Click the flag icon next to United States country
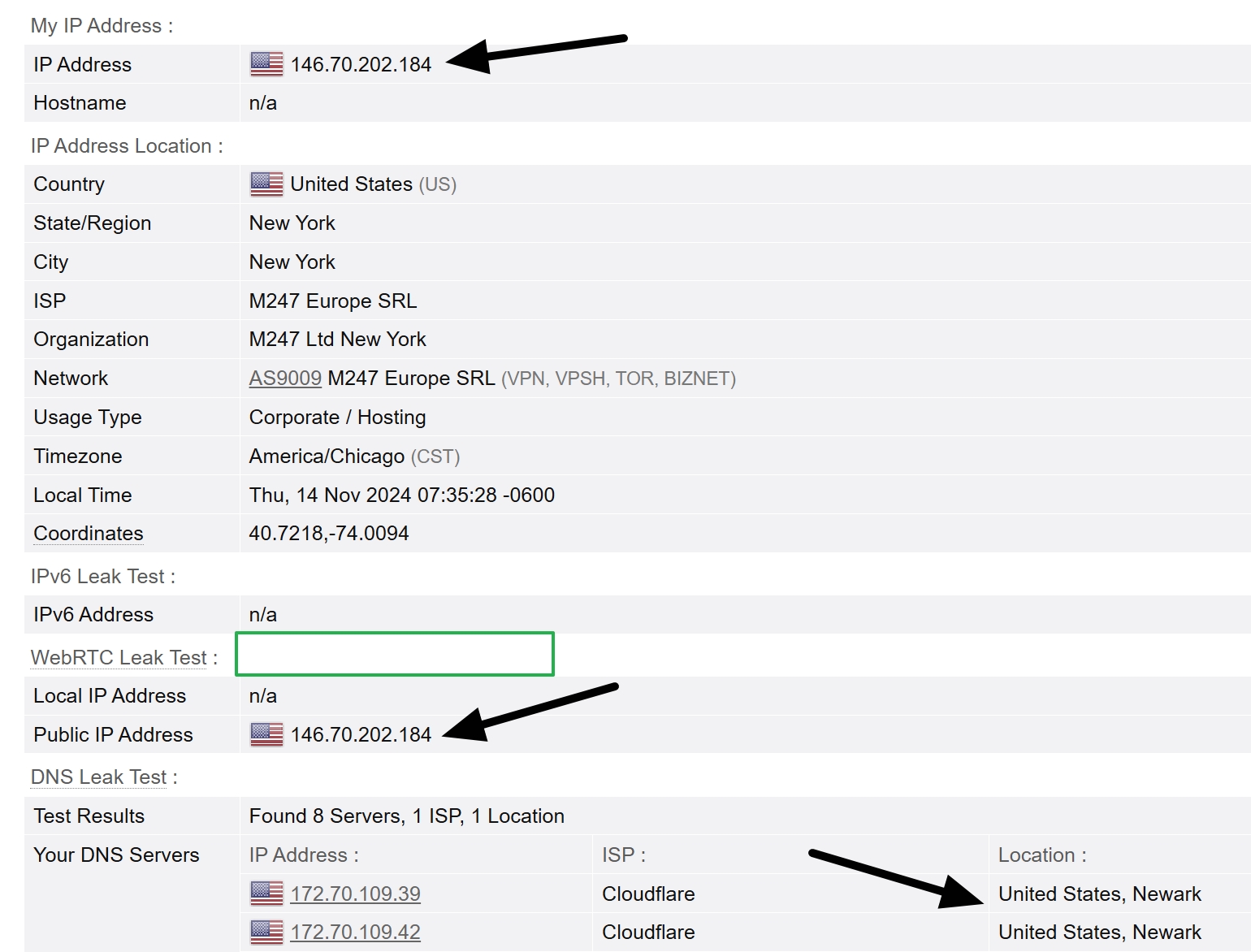This screenshot has height=952, width=1251. [266, 184]
